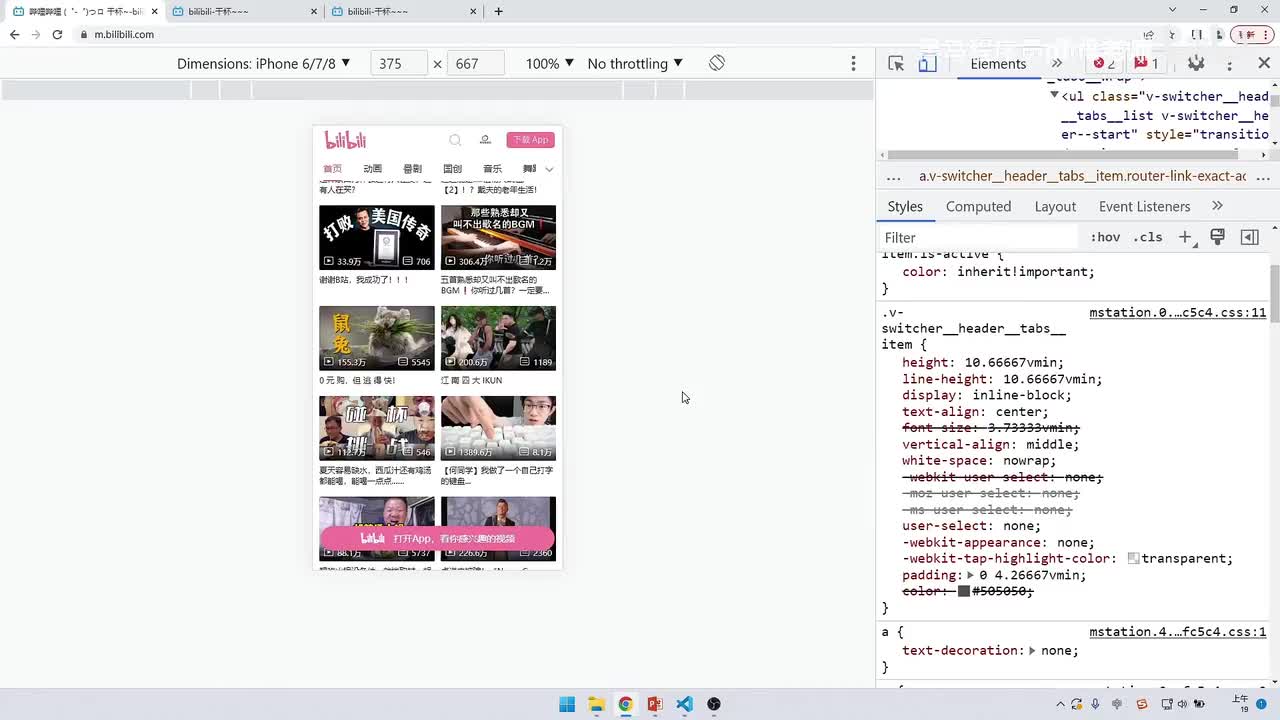Open the 打败美国传奇 video thumbnail
Viewport: 1280px width, 720px height.
coord(377,238)
